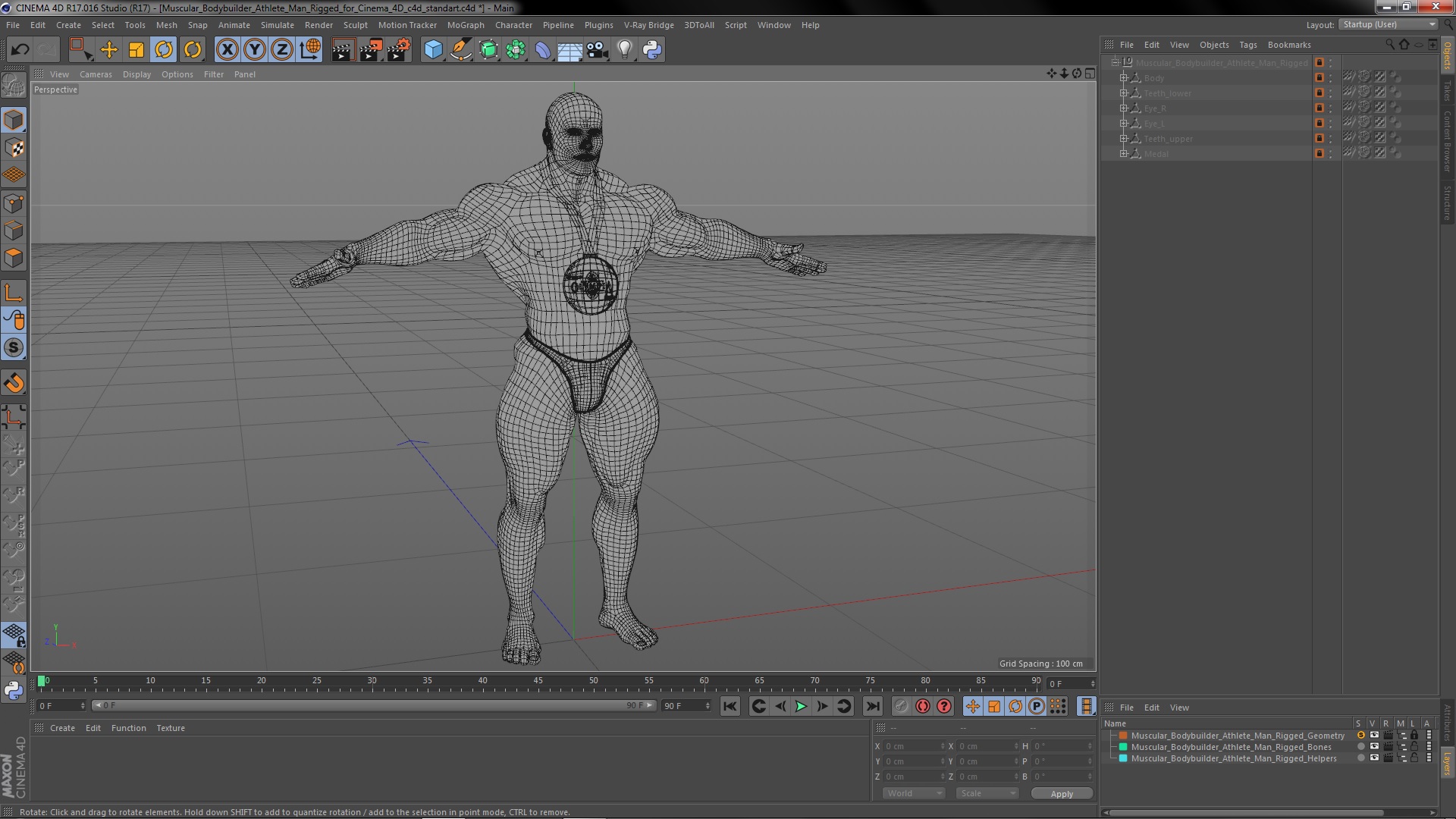Click cyan color swatch of Helpers layer
Viewport: 1456px width, 819px height.
pyautogui.click(x=1123, y=758)
